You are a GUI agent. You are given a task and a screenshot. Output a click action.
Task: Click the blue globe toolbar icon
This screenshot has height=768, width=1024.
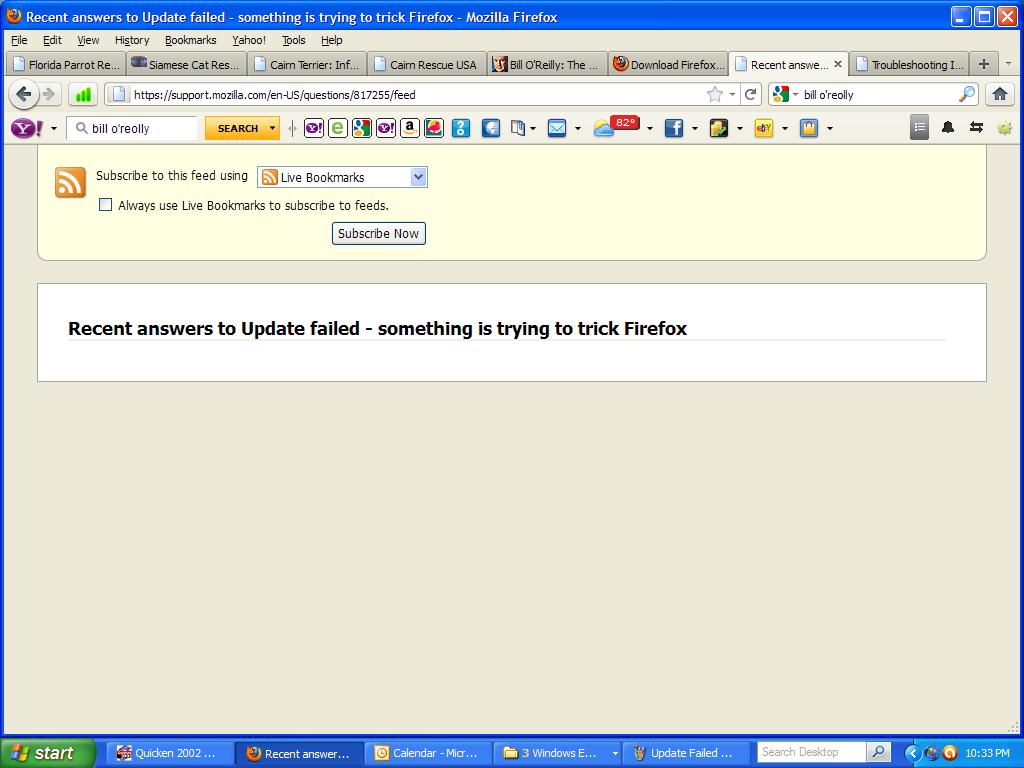click(491, 129)
